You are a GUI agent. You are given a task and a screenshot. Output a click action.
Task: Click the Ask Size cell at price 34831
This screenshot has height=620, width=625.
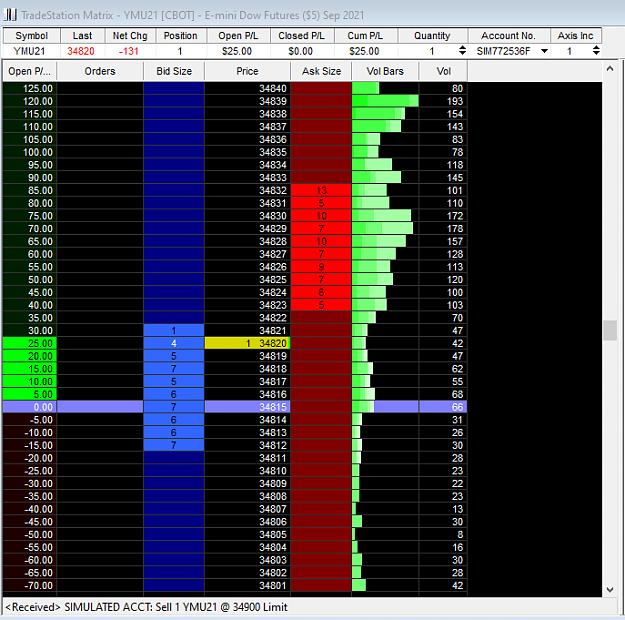321,203
